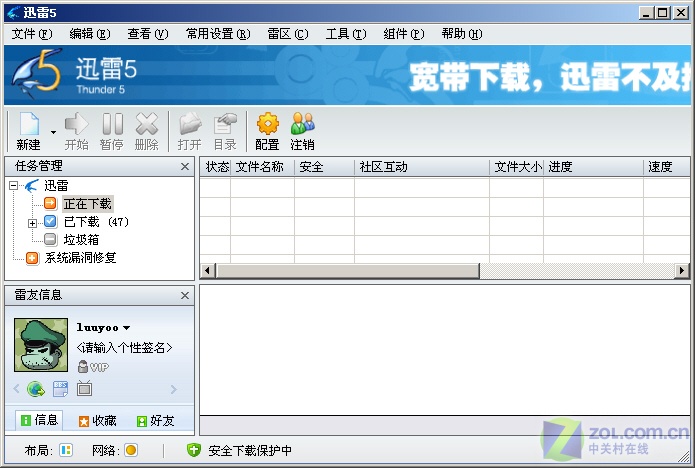Open the 编辑(E) menu
The image size is (695, 468).
[90, 34]
